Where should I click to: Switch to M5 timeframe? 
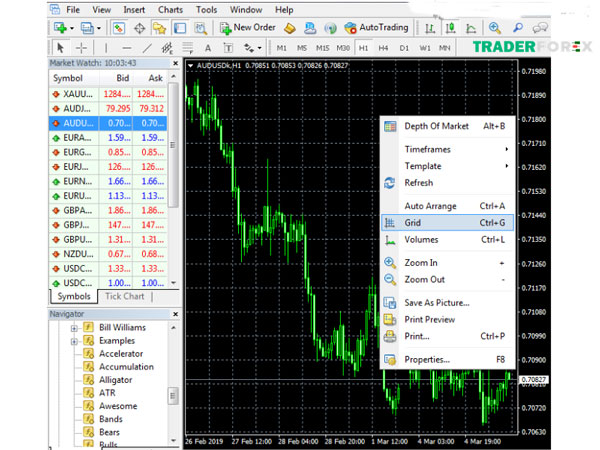pyautogui.click(x=302, y=48)
